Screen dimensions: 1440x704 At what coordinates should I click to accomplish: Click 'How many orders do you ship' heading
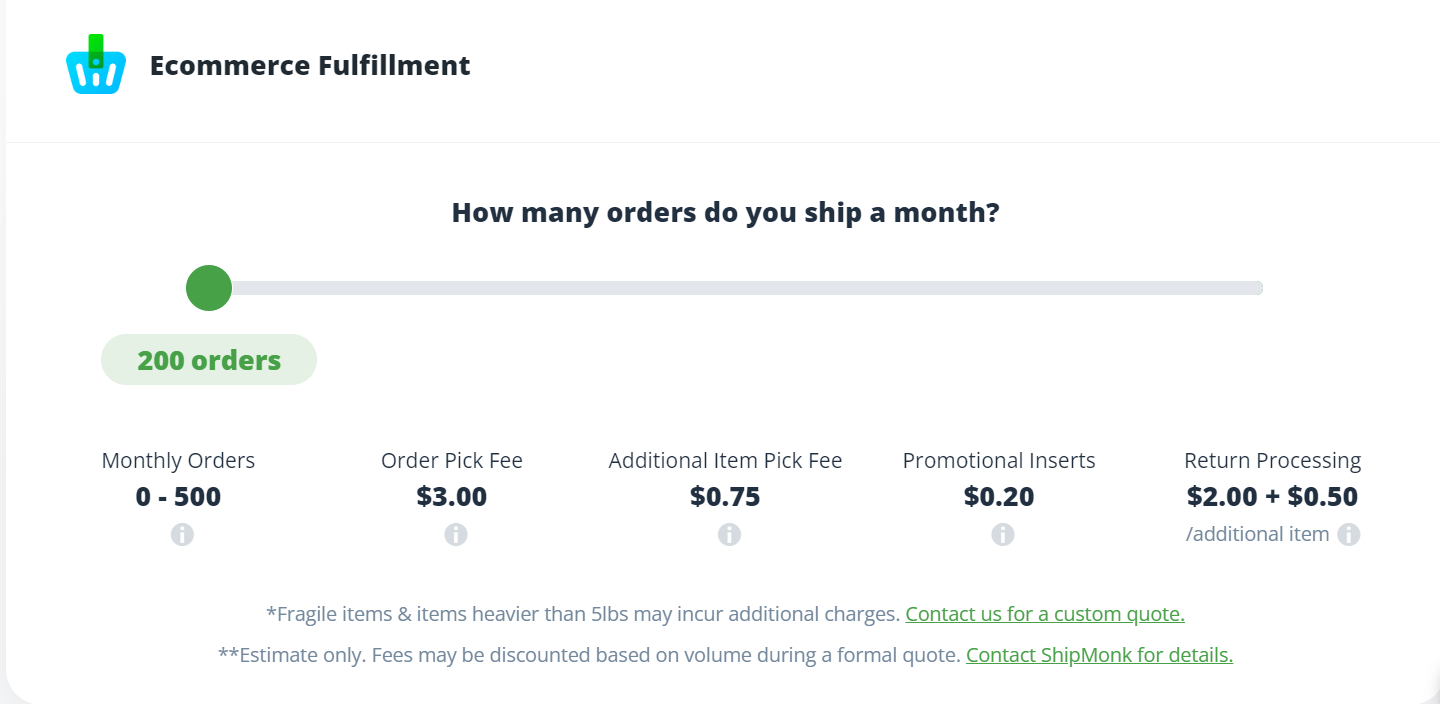click(x=725, y=213)
